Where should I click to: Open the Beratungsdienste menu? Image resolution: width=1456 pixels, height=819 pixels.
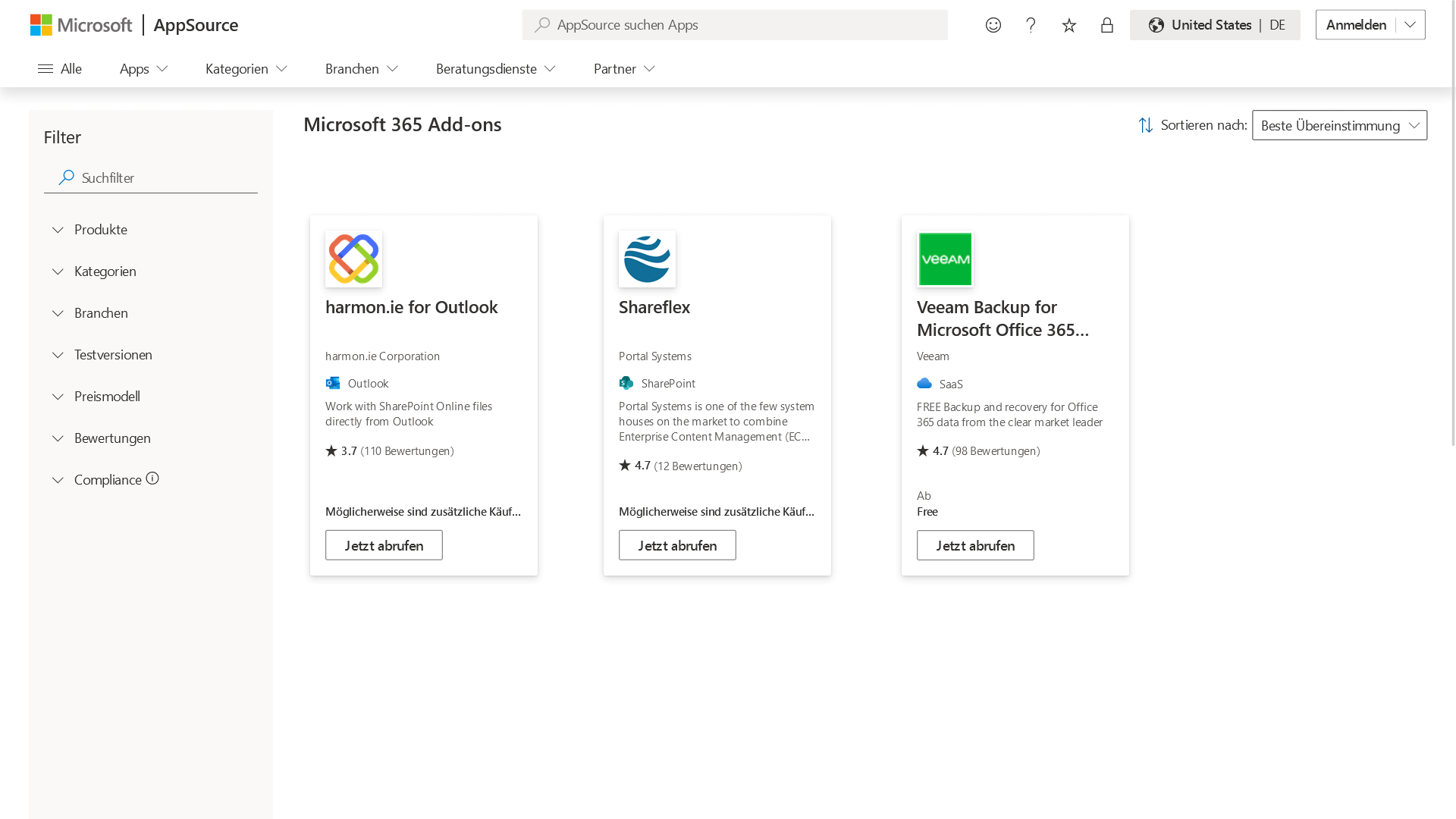pyautogui.click(x=496, y=69)
